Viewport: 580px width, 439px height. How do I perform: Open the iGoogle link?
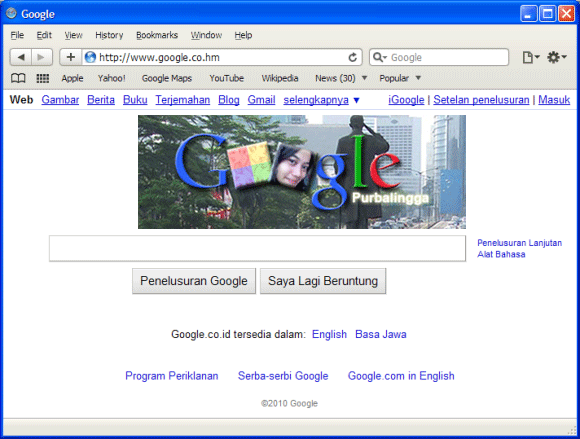tap(406, 100)
